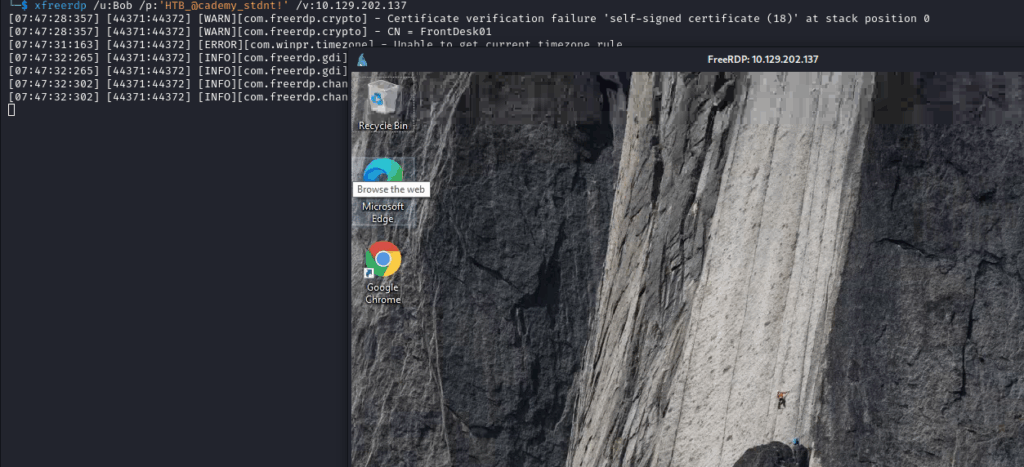The height and width of the screenshot is (467, 1024).
Task: Click the "Microsoft Edge" label text
Action: [x=383, y=212]
